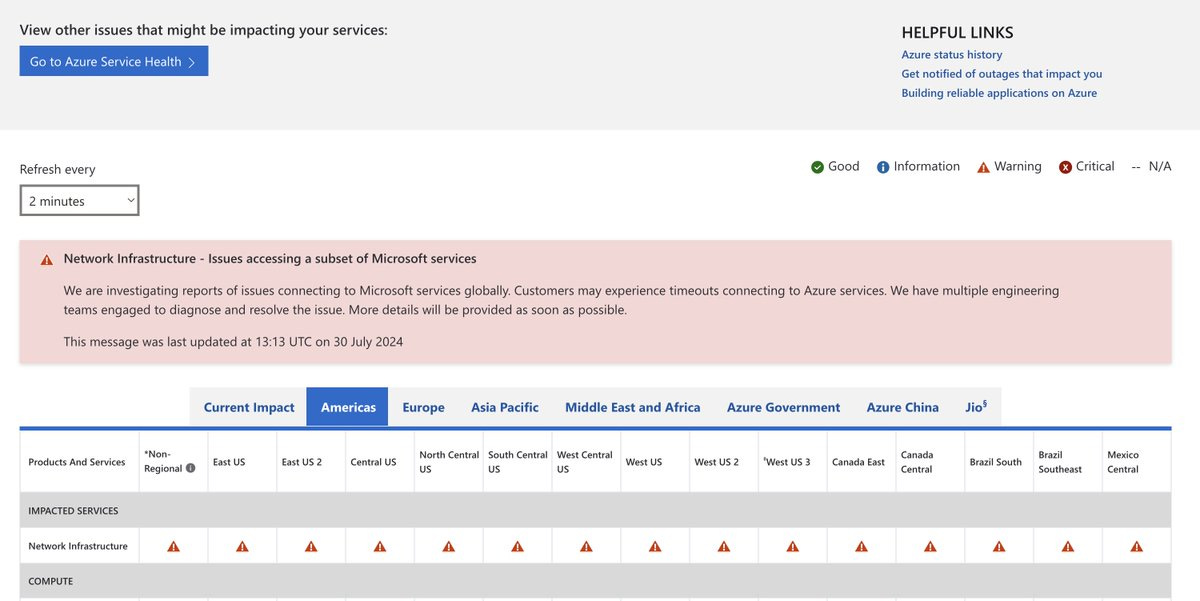This screenshot has width=1200, height=601.
Task: Click Network Infrastructure warning icon under Central US
Action: 380,546
